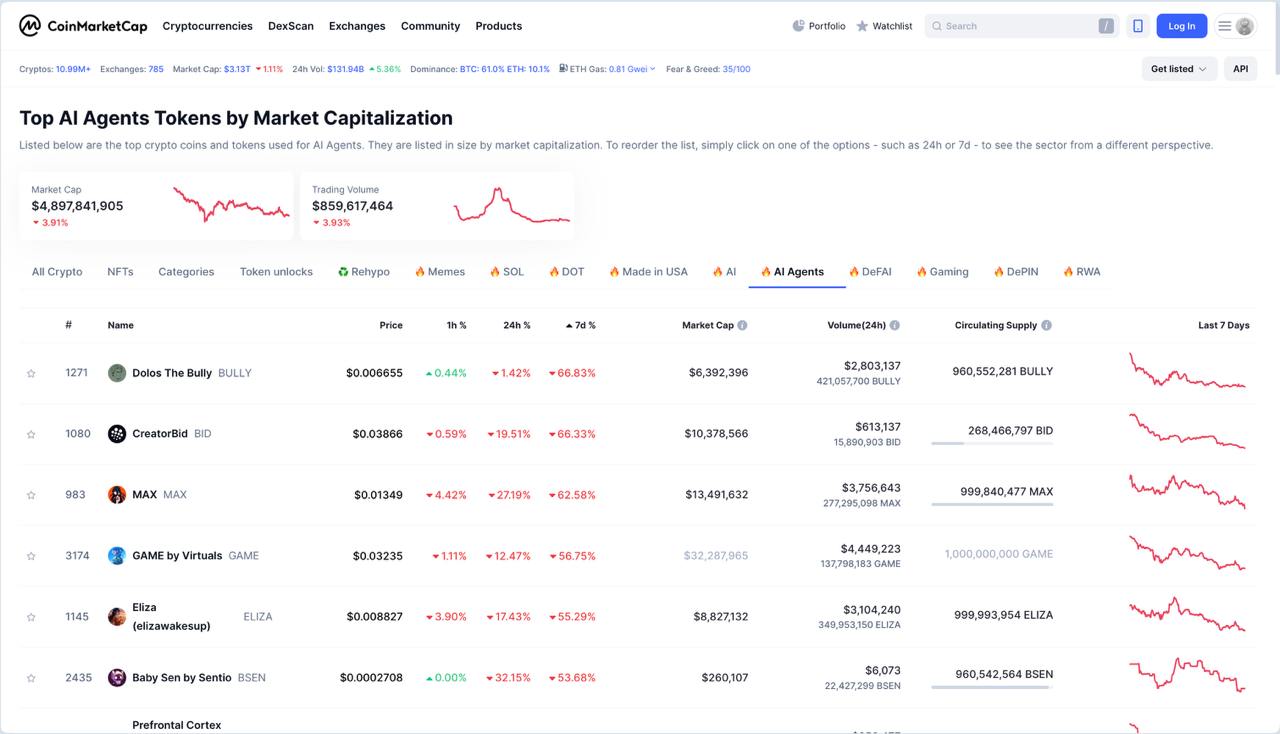Click the Market Cap info icon
1280x734 pixels.
point(742,325)
